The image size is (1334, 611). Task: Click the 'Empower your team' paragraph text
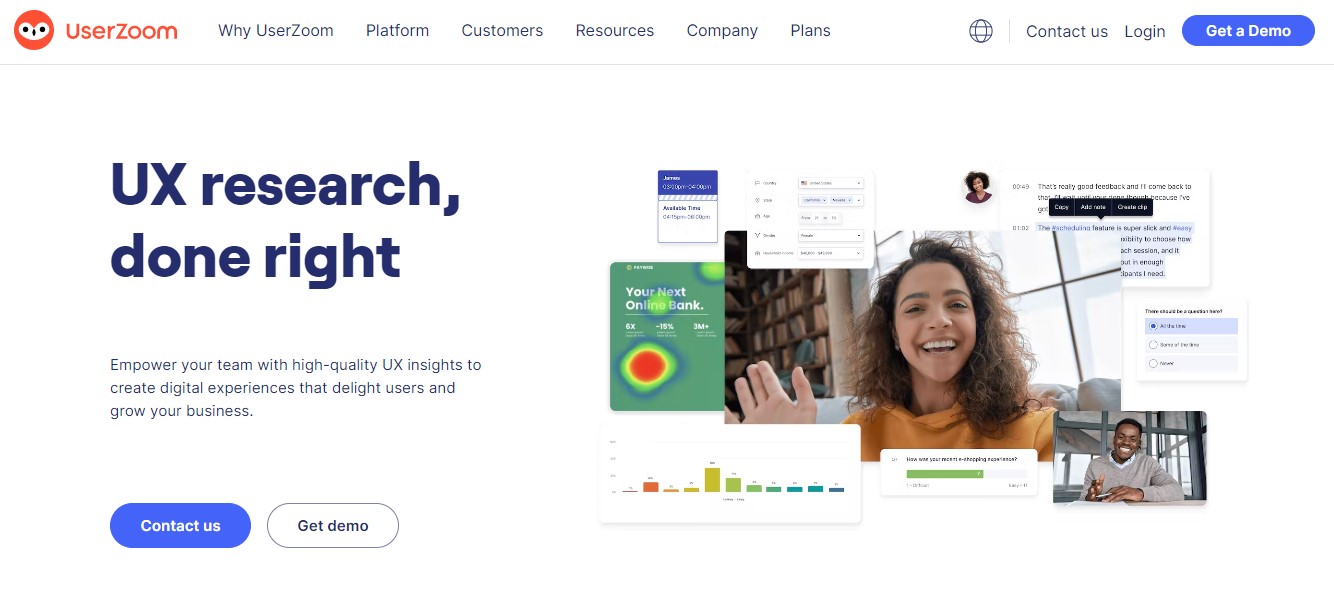click(296, 388)
